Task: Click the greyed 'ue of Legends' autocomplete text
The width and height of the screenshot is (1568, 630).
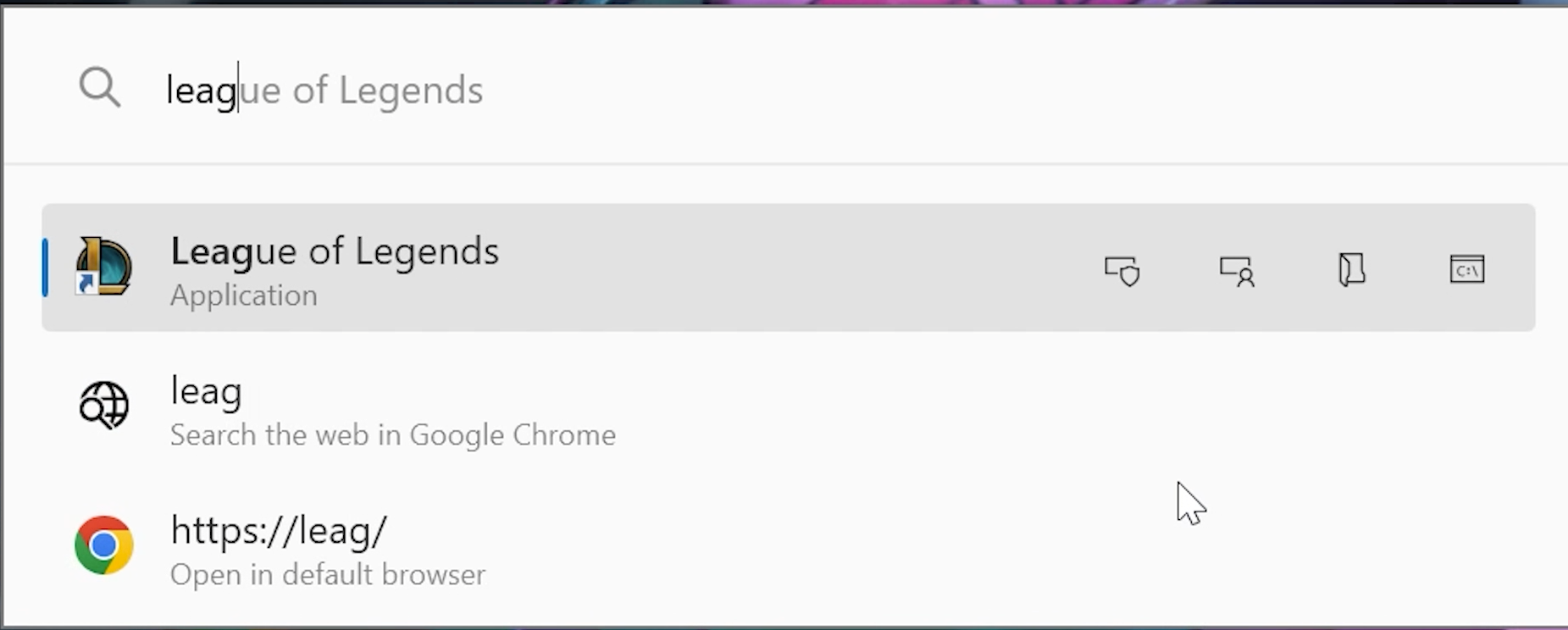Action: 362,90
